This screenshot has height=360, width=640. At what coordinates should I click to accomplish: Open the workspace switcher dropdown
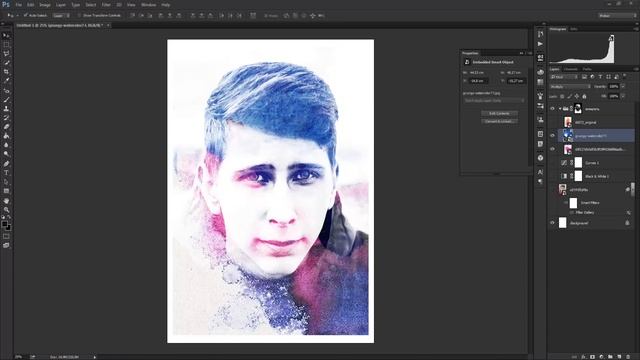617,16
